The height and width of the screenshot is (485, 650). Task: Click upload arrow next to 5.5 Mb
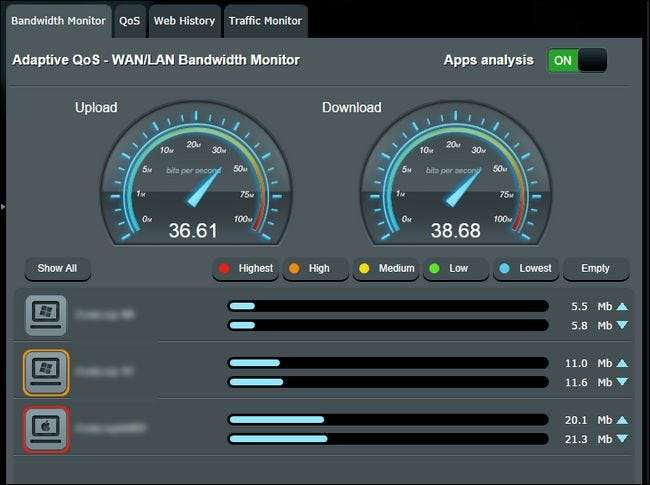622,307
